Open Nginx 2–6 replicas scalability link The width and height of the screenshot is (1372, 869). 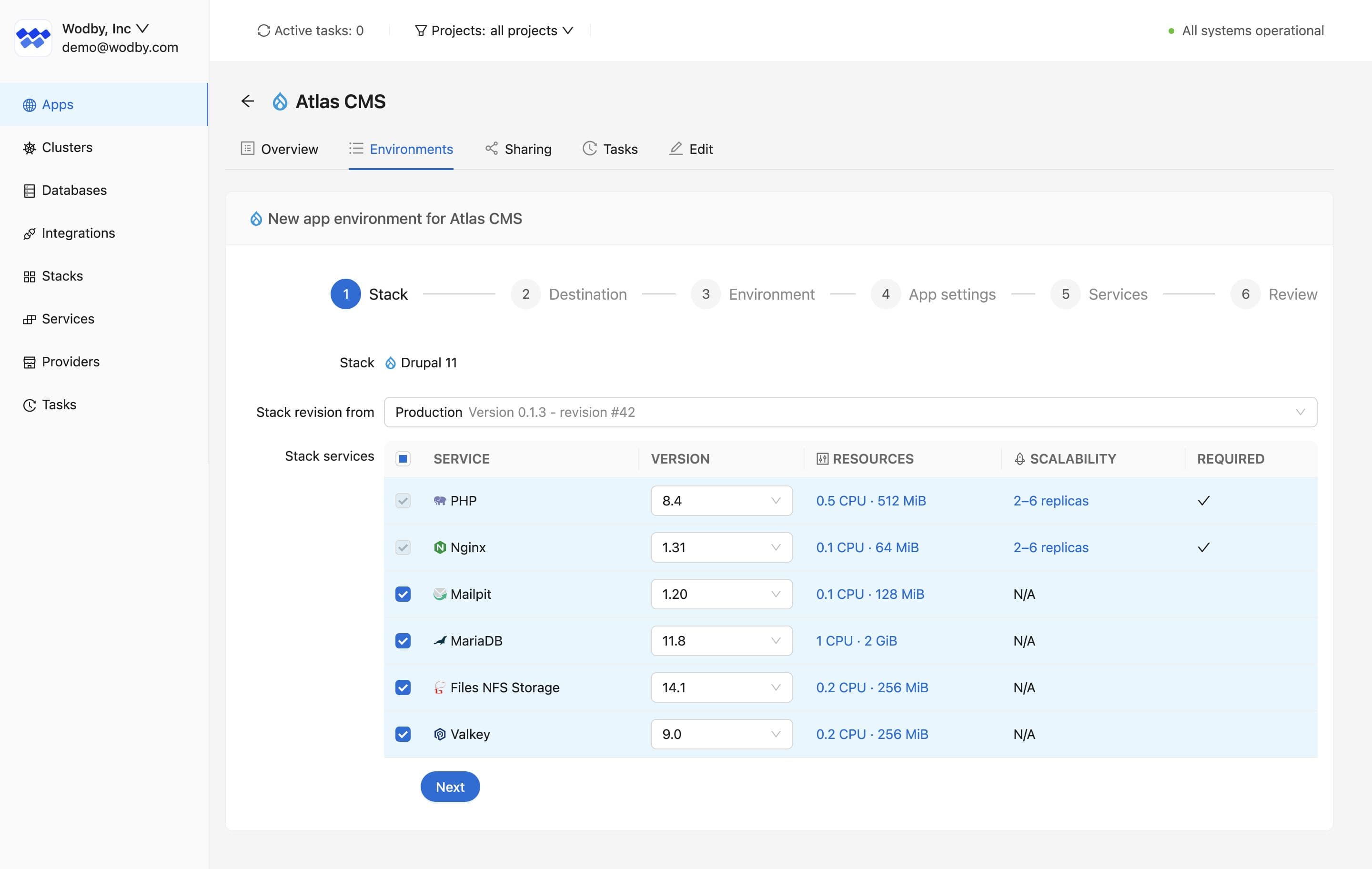click(1050, 547)
